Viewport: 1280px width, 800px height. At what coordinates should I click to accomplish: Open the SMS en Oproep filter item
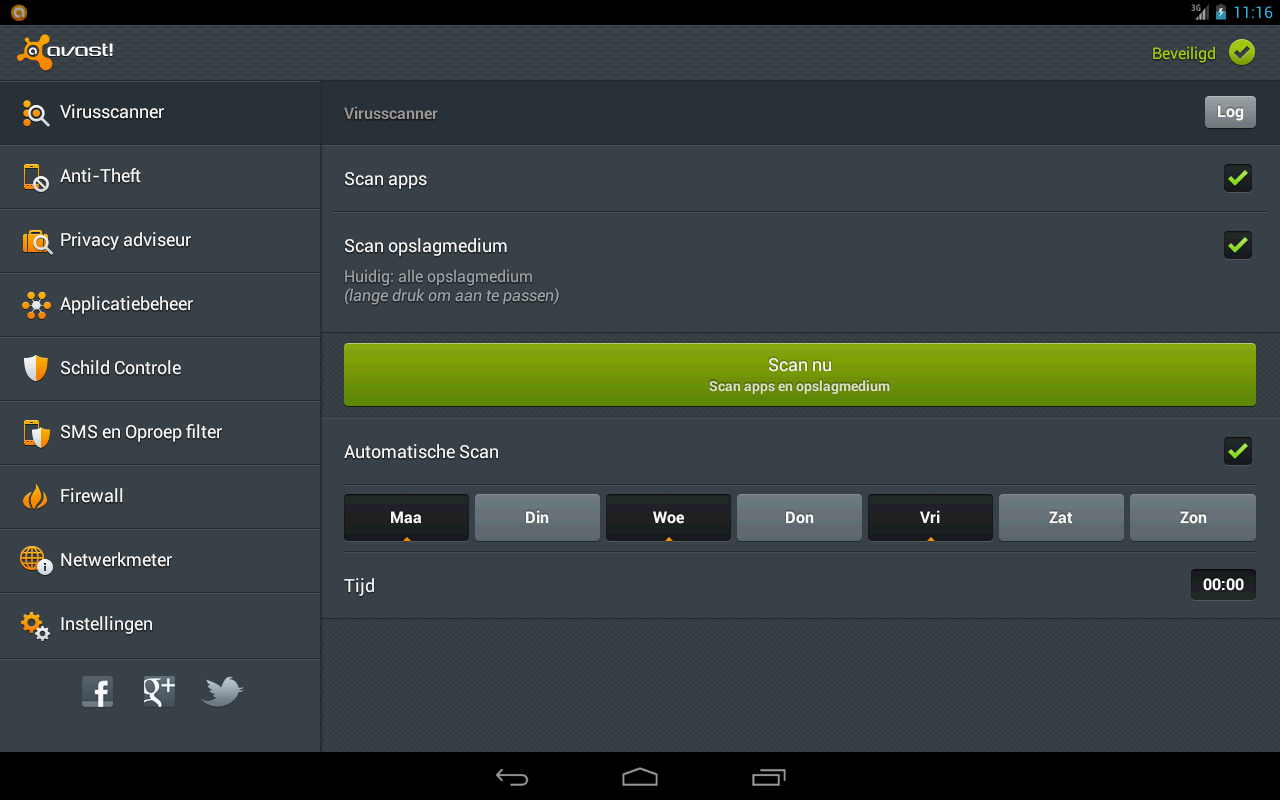tap(160, 433)
